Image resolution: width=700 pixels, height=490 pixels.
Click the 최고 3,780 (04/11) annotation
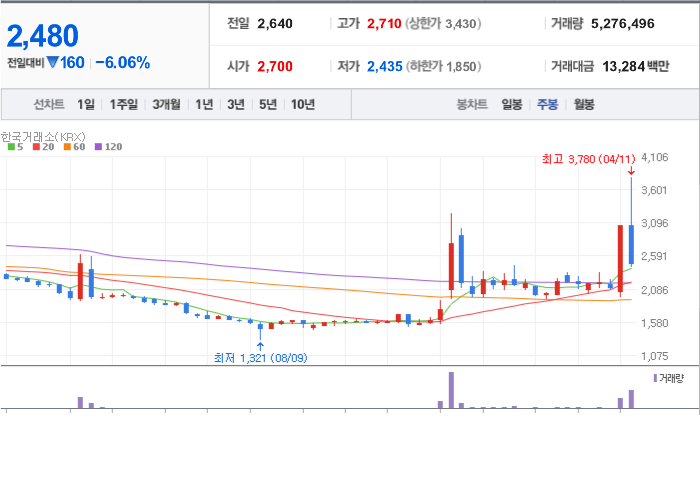[x=588, y=159]
